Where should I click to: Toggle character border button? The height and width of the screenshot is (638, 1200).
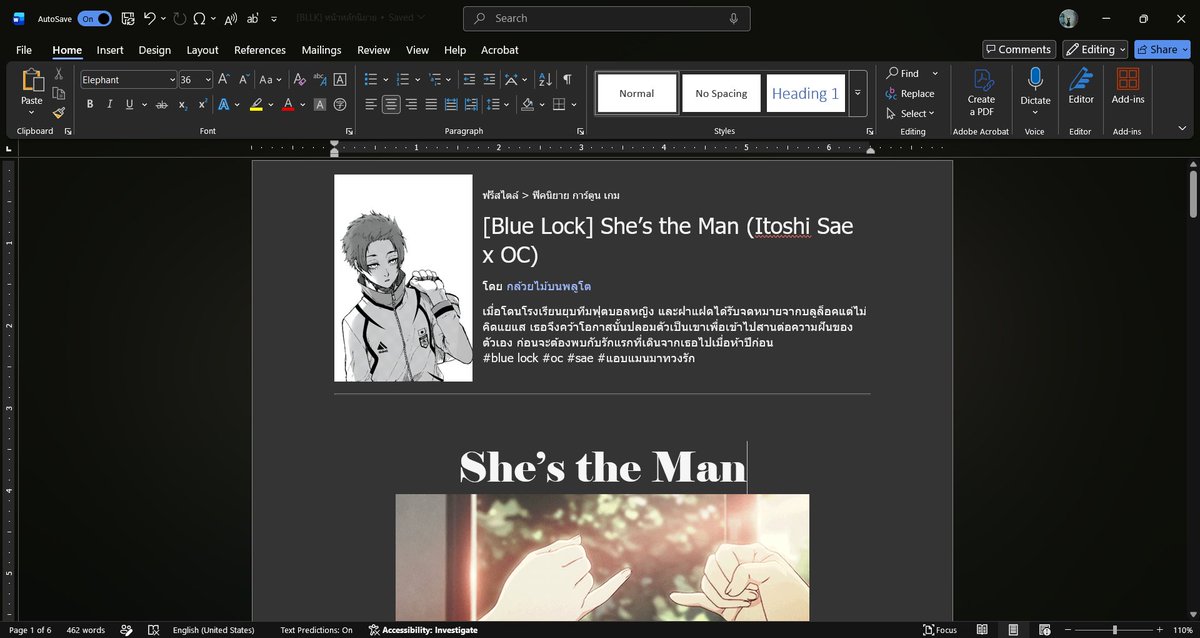[x=340, y=79]
